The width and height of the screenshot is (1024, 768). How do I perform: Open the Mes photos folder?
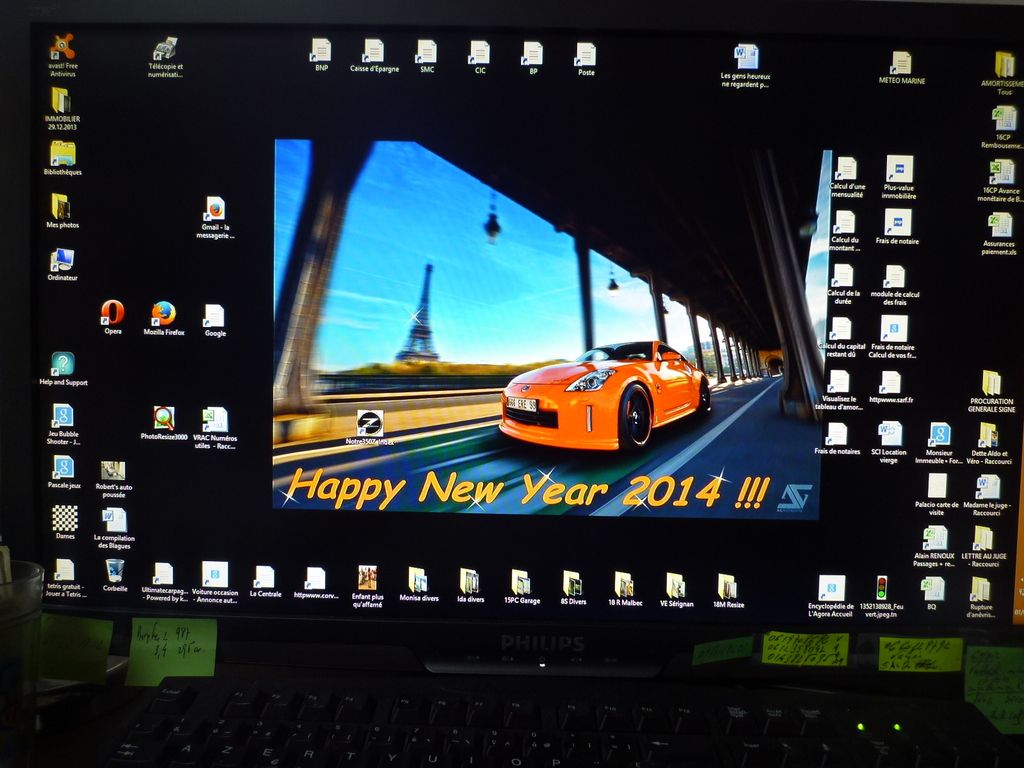click(x=61, y=206)
